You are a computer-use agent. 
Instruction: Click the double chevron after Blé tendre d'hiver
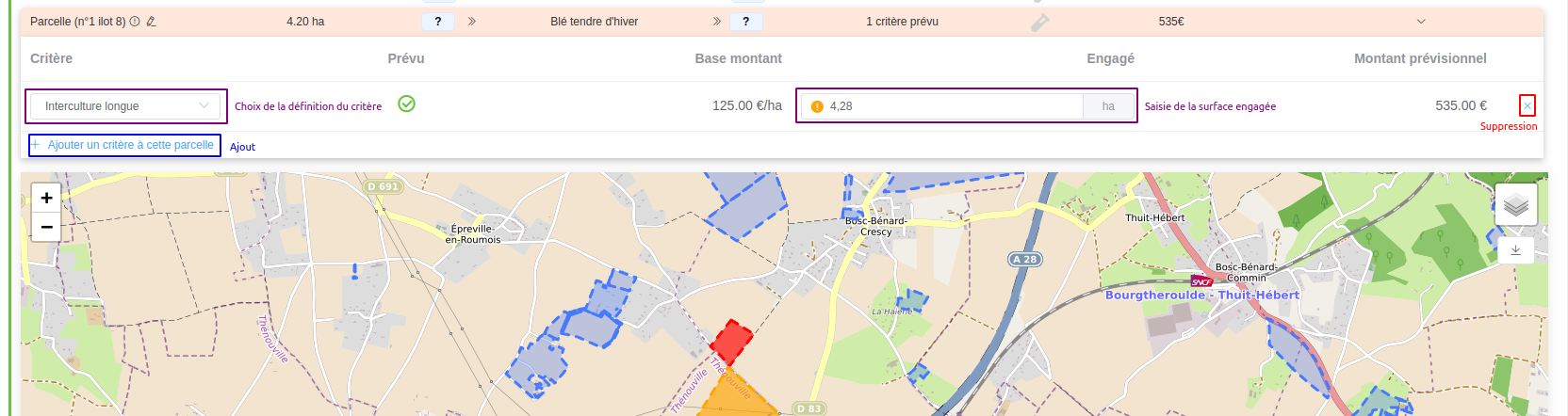[717, 22]
